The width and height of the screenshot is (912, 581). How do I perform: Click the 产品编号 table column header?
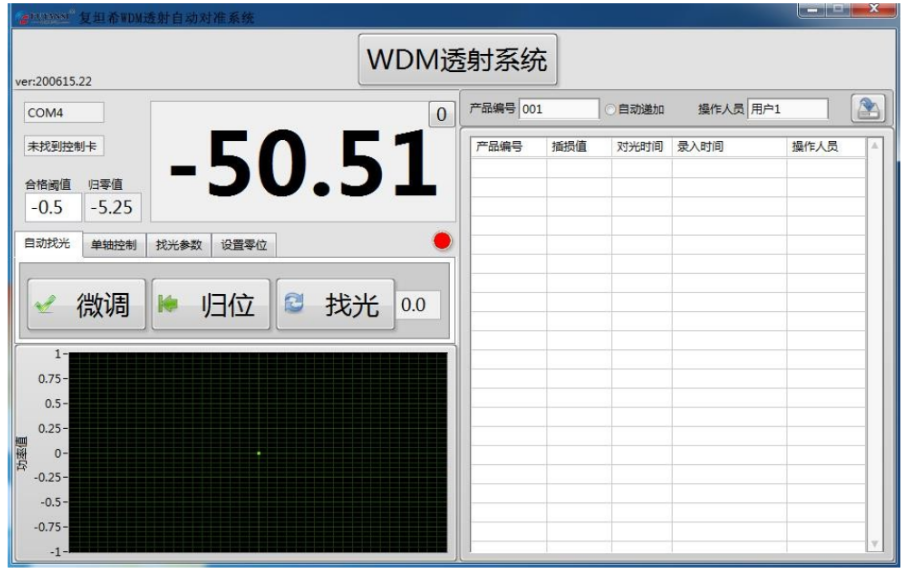pyautogui.click(x=508, y=147)
